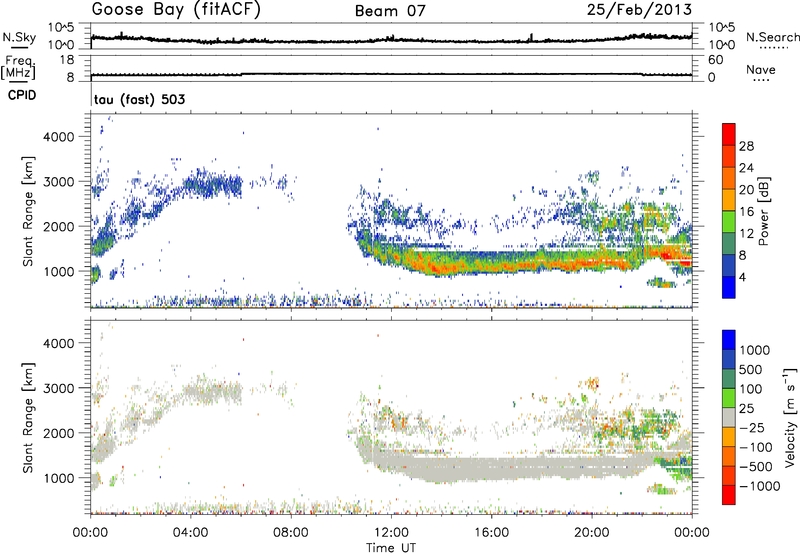Click the 'N.Sky' legend label
This screenshot has width=800, height=554.
19,37
